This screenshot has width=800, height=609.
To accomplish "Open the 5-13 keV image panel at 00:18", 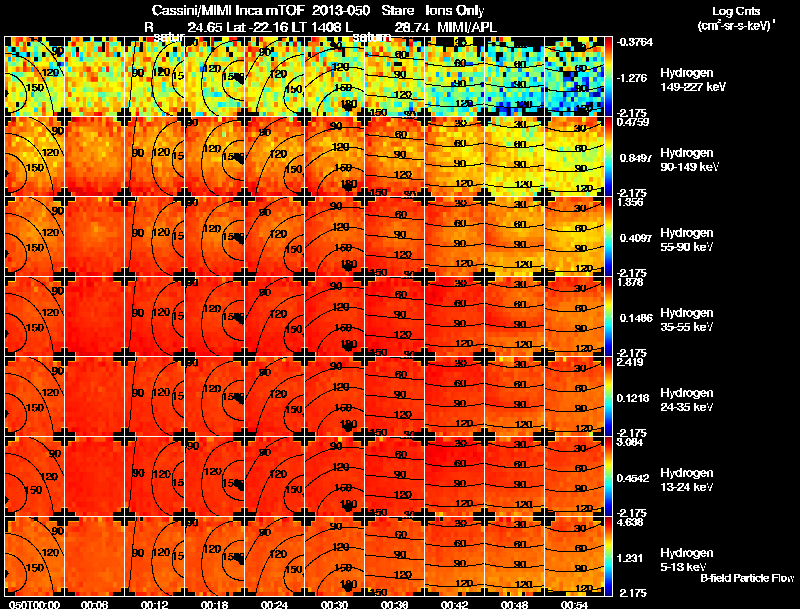I will click(214, 556).
